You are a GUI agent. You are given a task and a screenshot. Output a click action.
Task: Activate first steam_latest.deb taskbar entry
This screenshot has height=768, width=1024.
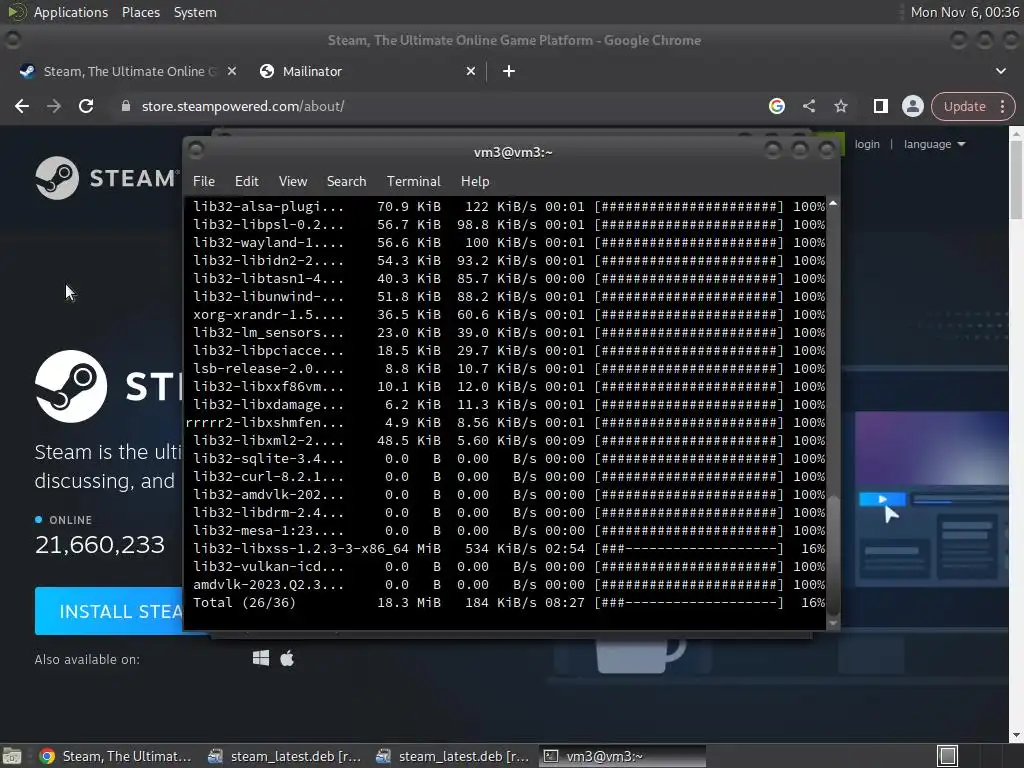pos(284,756)
